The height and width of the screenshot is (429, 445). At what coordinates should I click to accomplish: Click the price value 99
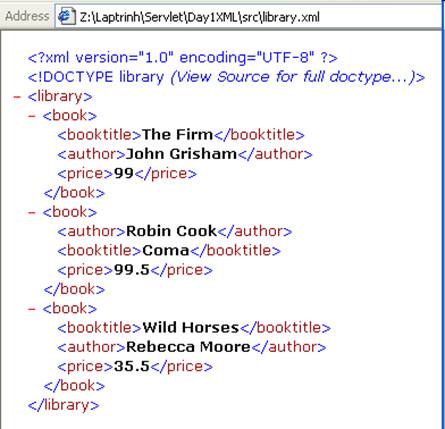point(124,173)
